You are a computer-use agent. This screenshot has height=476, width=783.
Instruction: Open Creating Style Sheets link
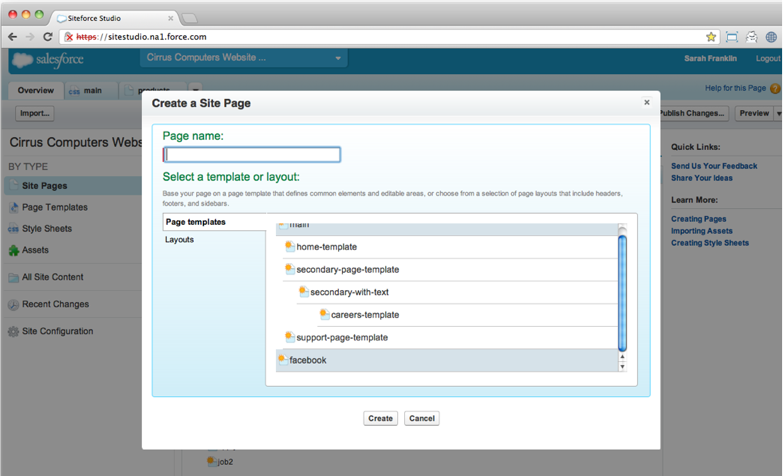click(x=710, y=243)
